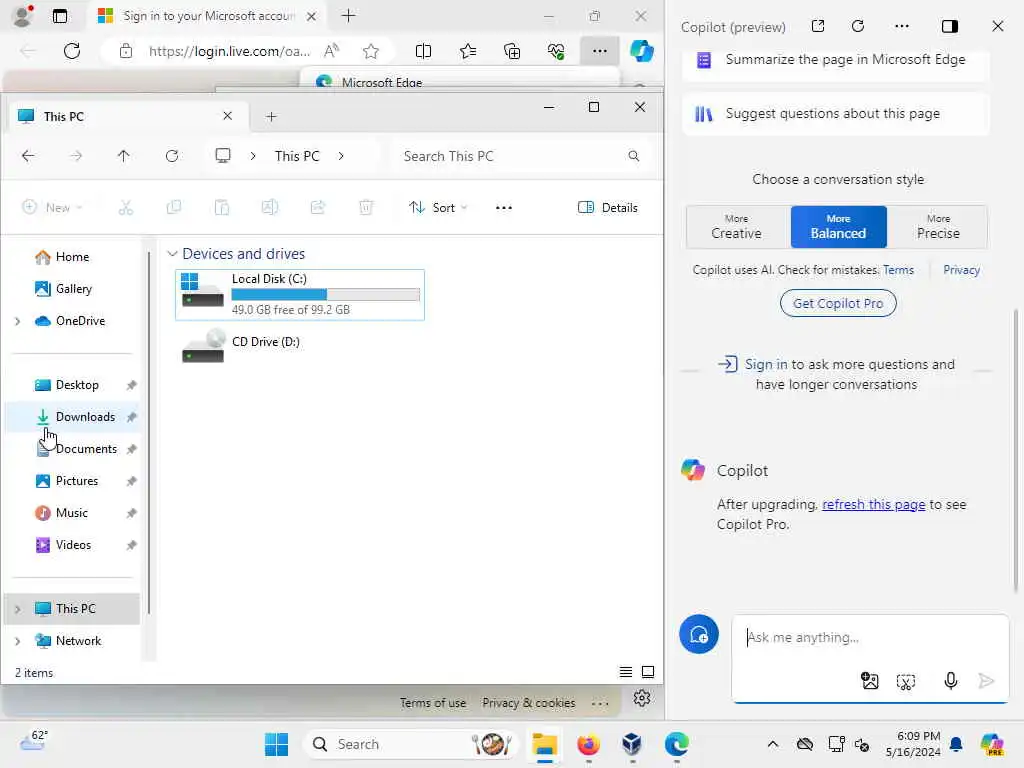The height and width of the screenshot is (768, 1024).
Task: Expand OneDrive in navigation pane
Action: point(18,321)
